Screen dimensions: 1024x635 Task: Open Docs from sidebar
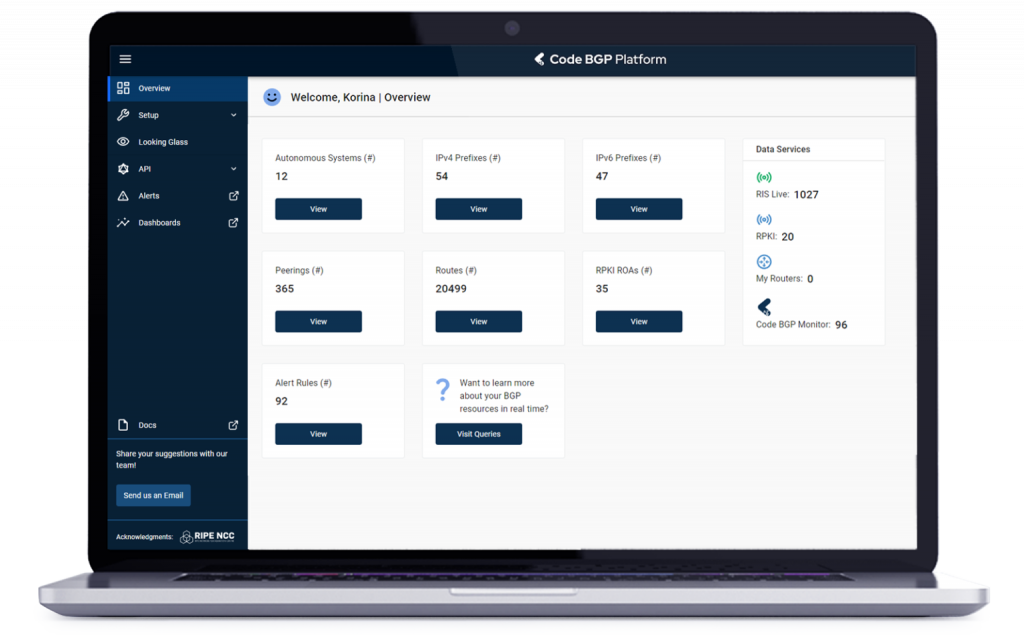tap(178, 425)
